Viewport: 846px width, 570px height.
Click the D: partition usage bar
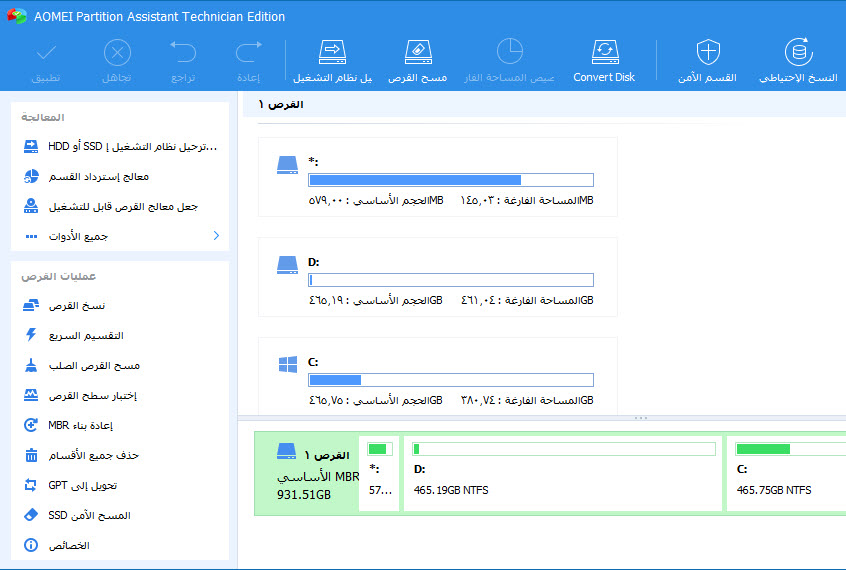click(451, 280)
